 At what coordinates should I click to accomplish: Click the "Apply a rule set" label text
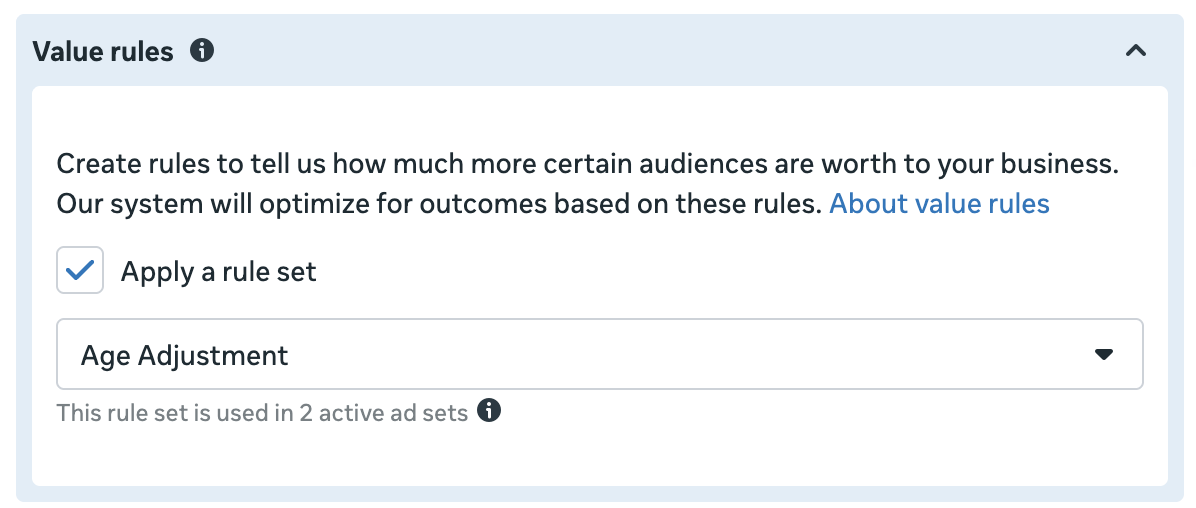point(218,271)
